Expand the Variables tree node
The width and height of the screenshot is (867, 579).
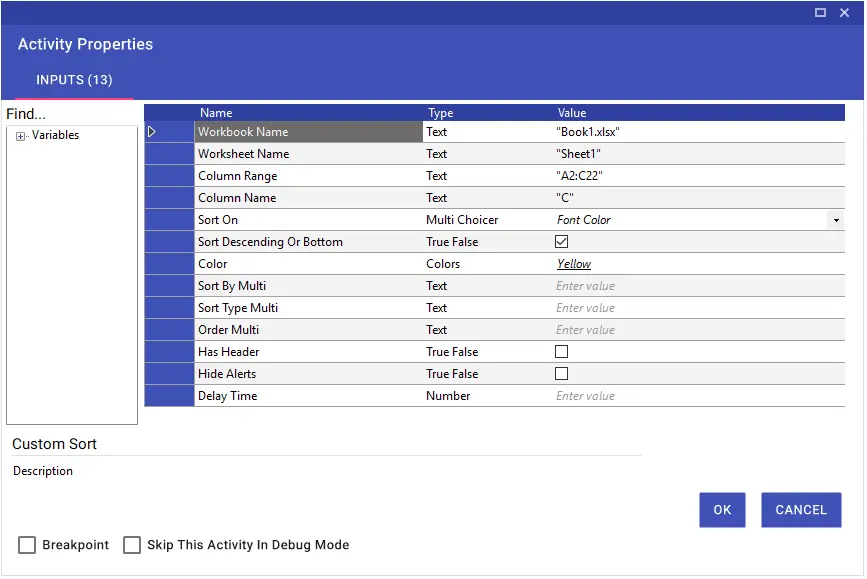[x=20, y=136]
